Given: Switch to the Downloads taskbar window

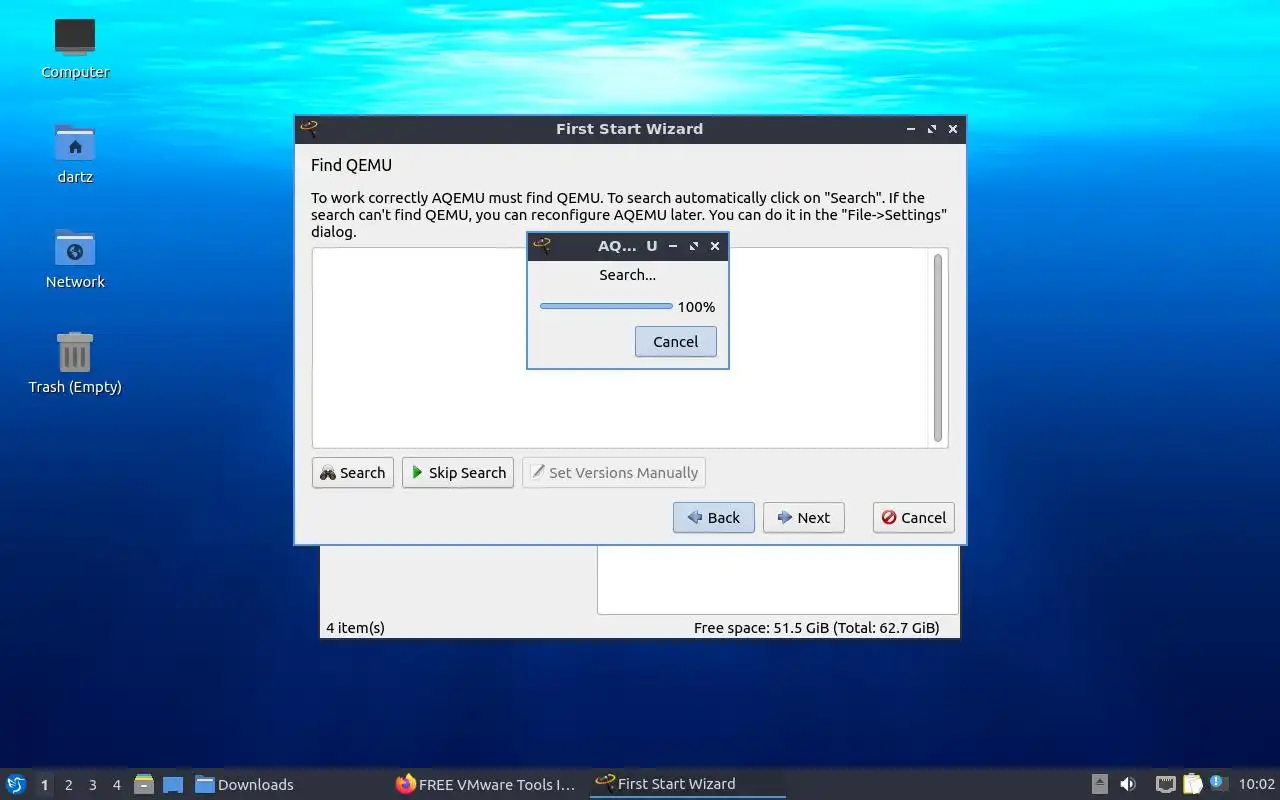Looking at the screenshot, I should click(x=245, y=784).
